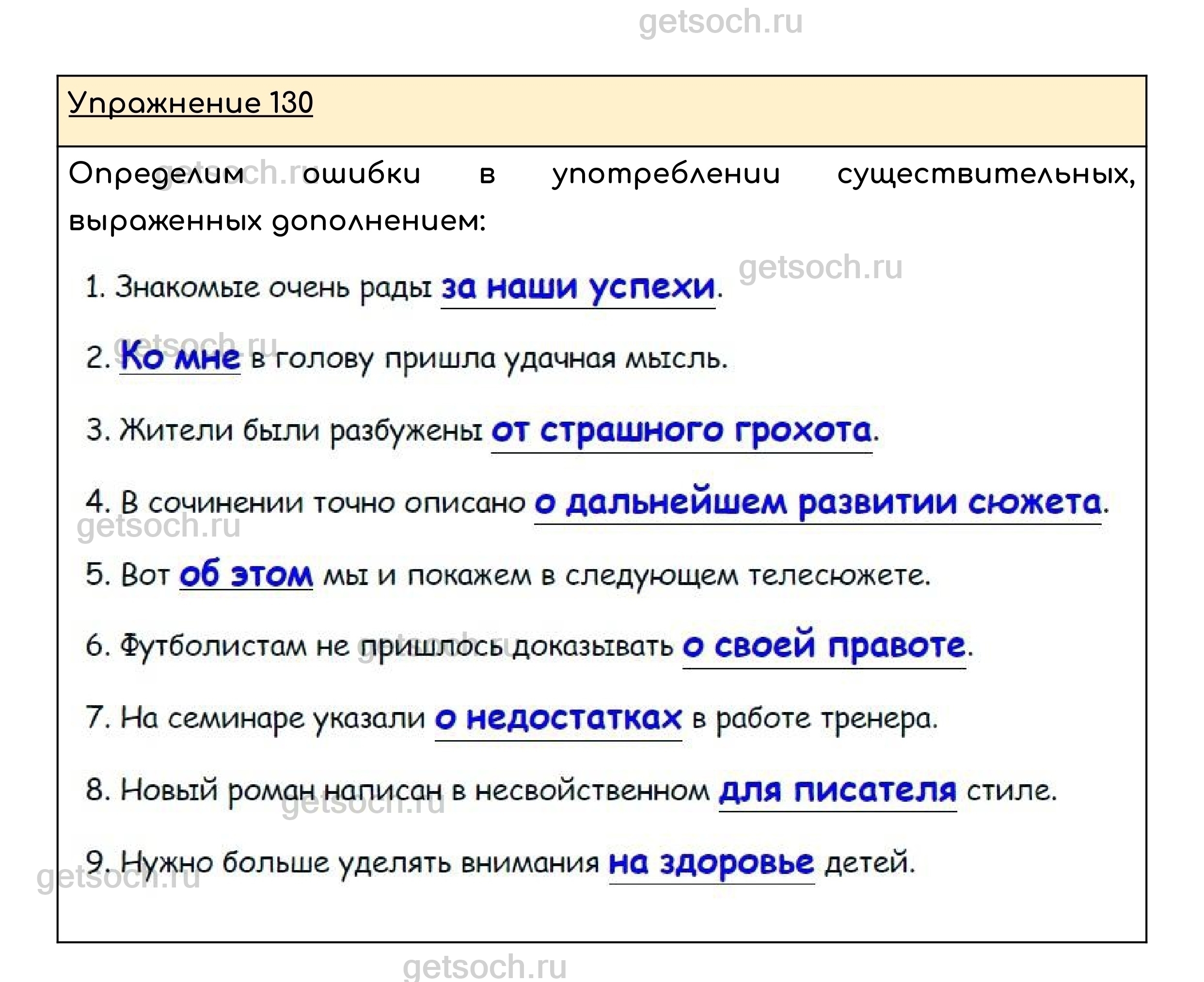Viewport: 1204px width, 982px height.
Task: Click the underlined 'о недостатках' text
Action: (x=558, y=718)
